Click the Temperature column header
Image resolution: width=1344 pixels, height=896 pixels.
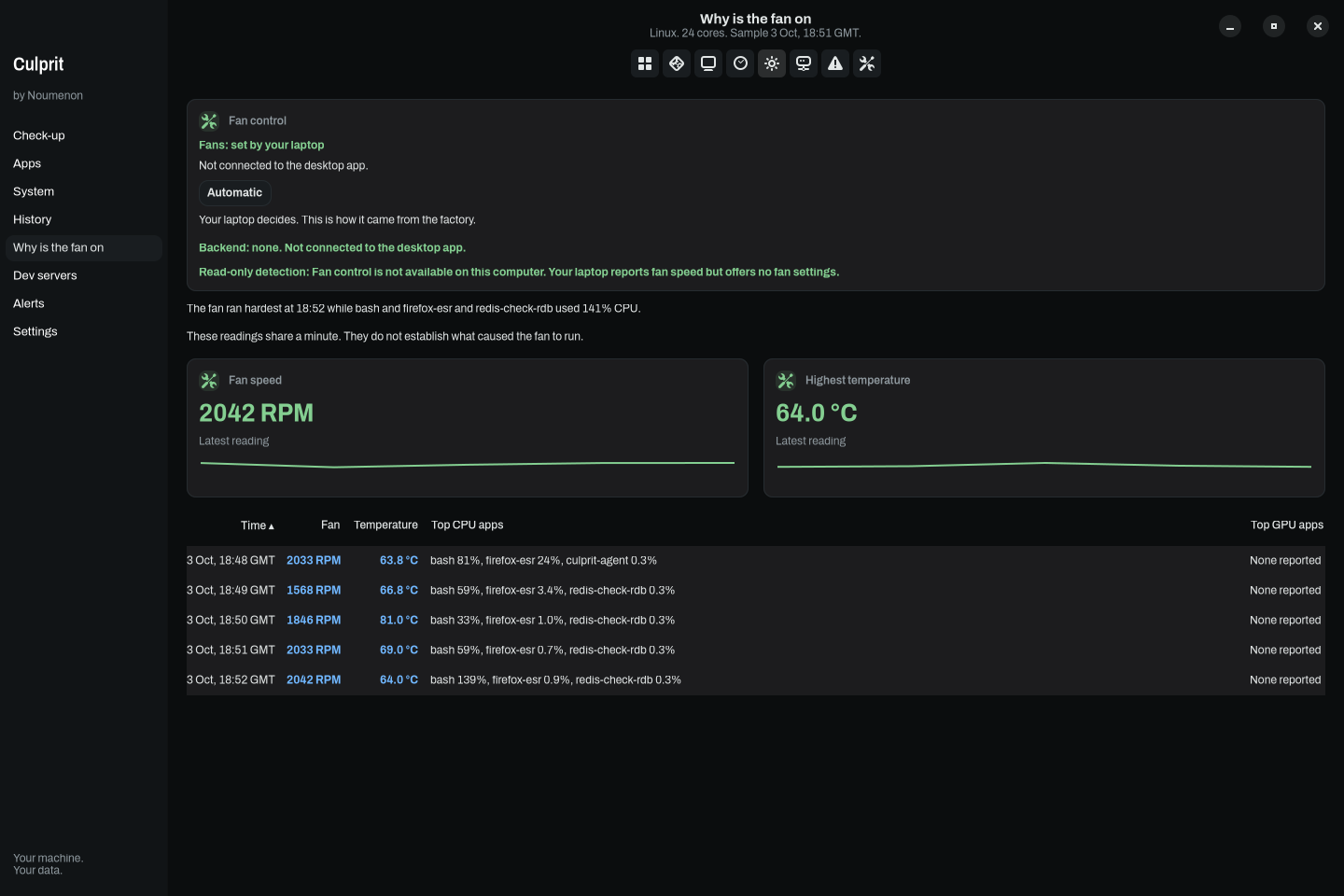click(x=385, y=525)
